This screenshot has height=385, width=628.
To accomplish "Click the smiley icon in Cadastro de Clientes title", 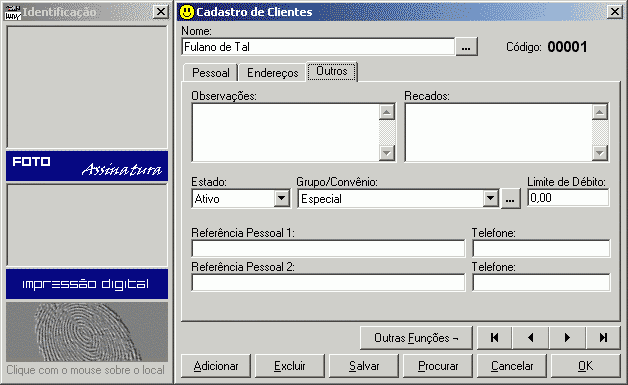I will [186, 12].
